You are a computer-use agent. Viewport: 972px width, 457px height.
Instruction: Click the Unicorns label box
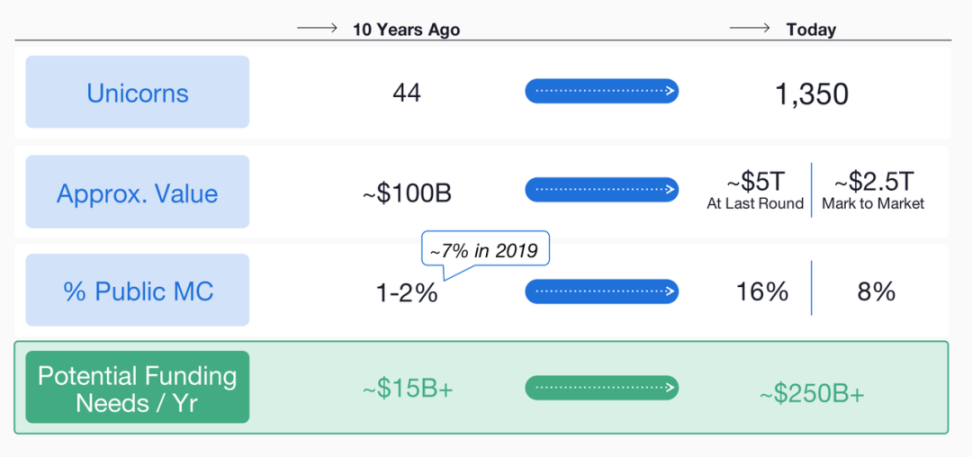tap(138, 92)
